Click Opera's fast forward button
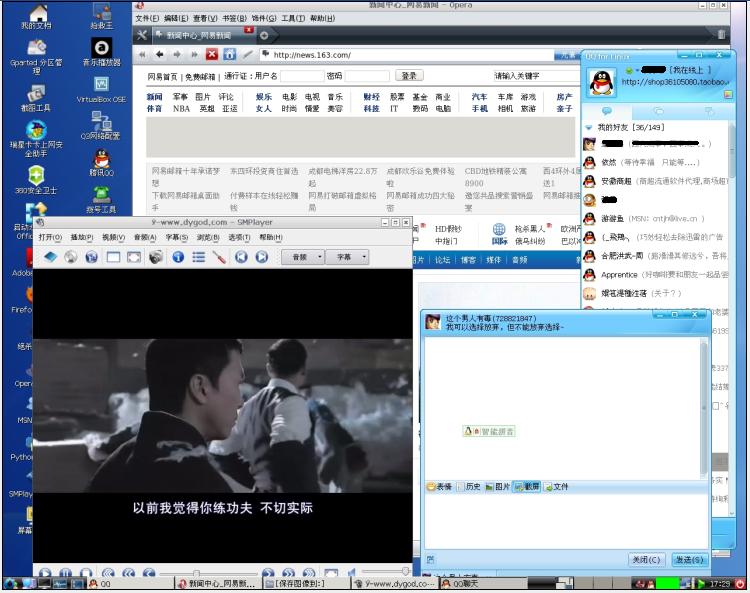The height and width of the screenshot is (593, 750). (194, 55)
